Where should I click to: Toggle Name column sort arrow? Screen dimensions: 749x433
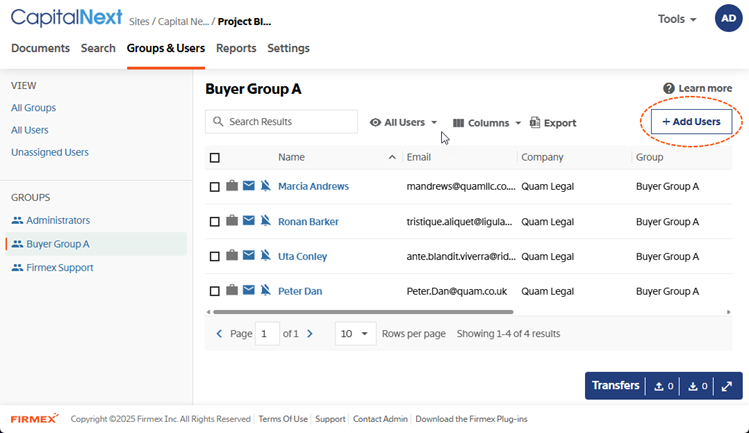click(x=392, y=157)
